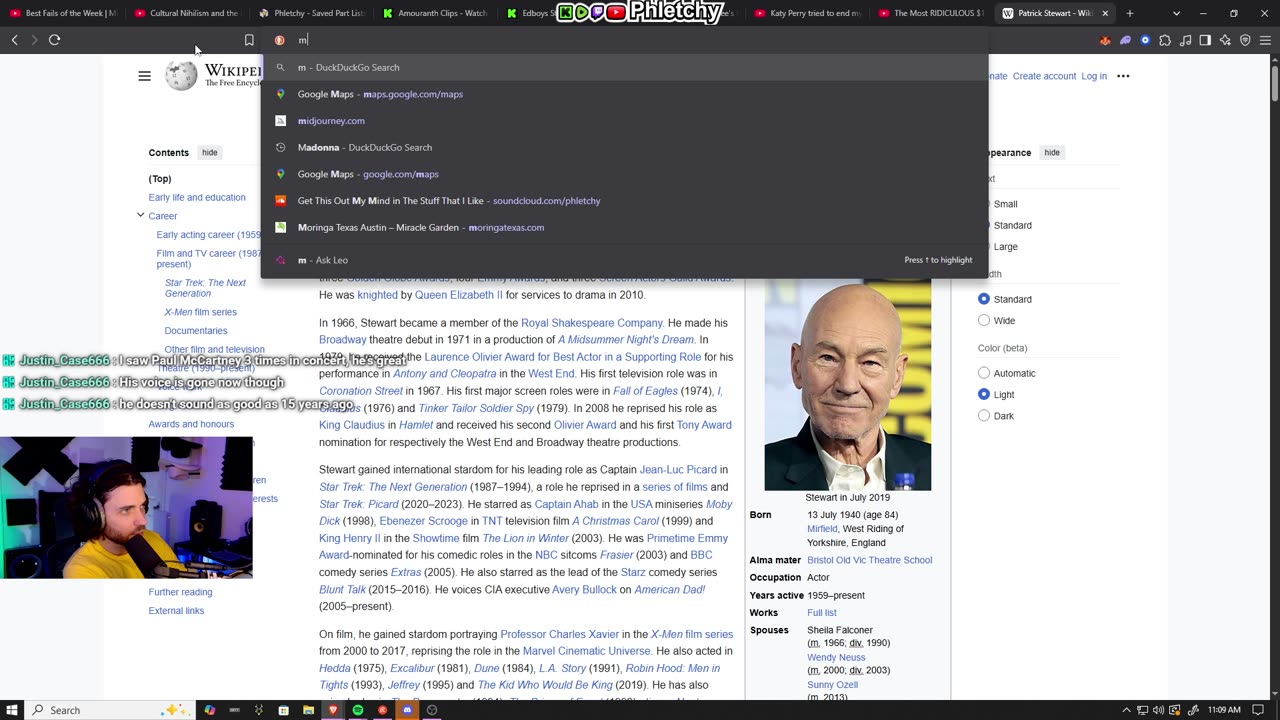Choose the Automatic color option
The width and height of the screenshot is (1280, 720).
[984, 373]
